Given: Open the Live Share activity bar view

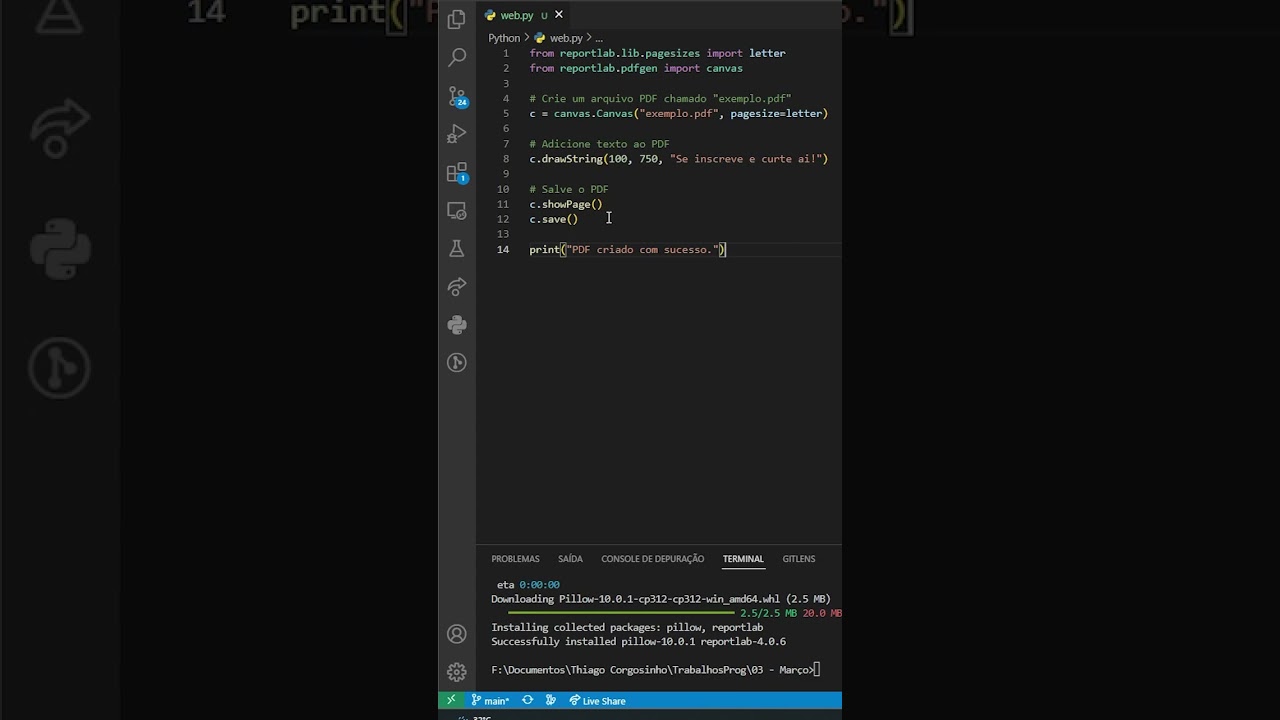Looking at the screenshot, I should (x=457, y=287).
